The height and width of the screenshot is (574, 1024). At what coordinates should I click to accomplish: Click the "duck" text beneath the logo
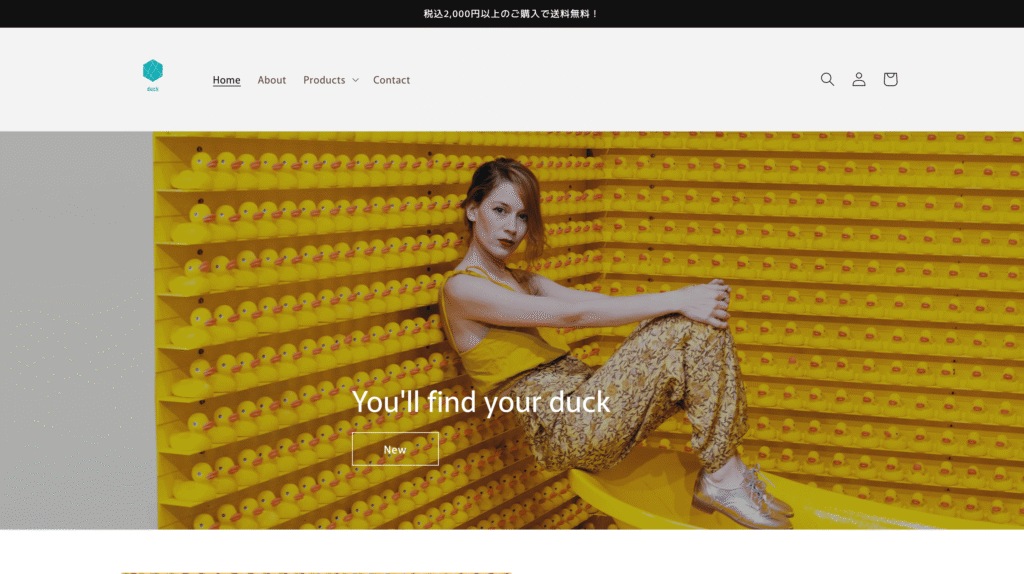pyautogui.click(x=153, y=89)
